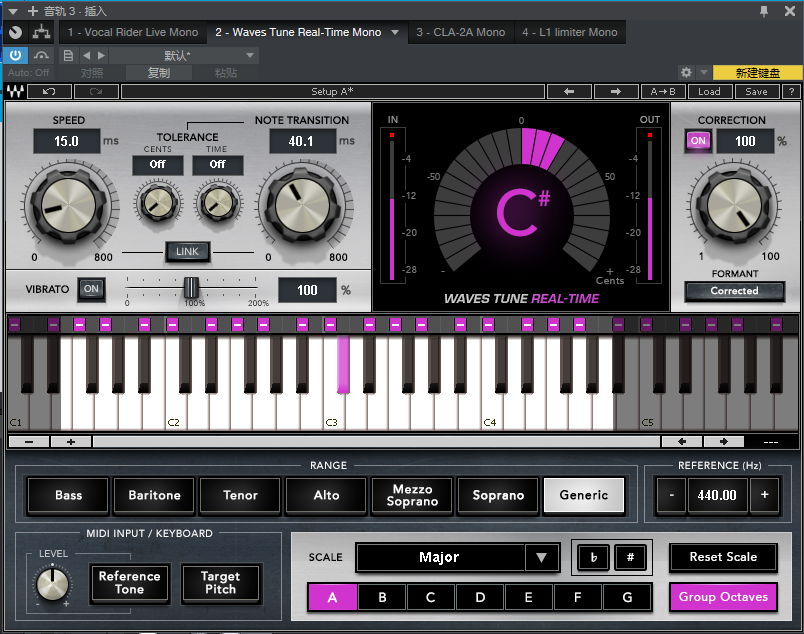Go to previous Waves preset arrow
The image size is (804, 634).
coord(569,92)
